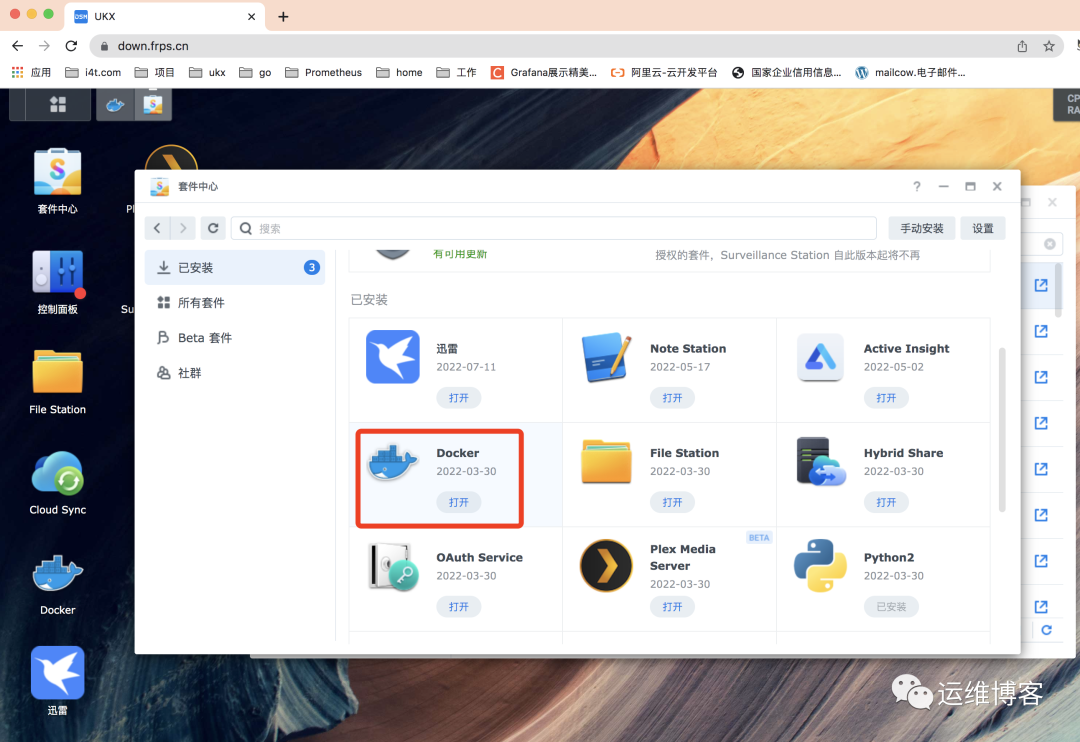Go forward in Package Center navigation

[x=183, y=228]
